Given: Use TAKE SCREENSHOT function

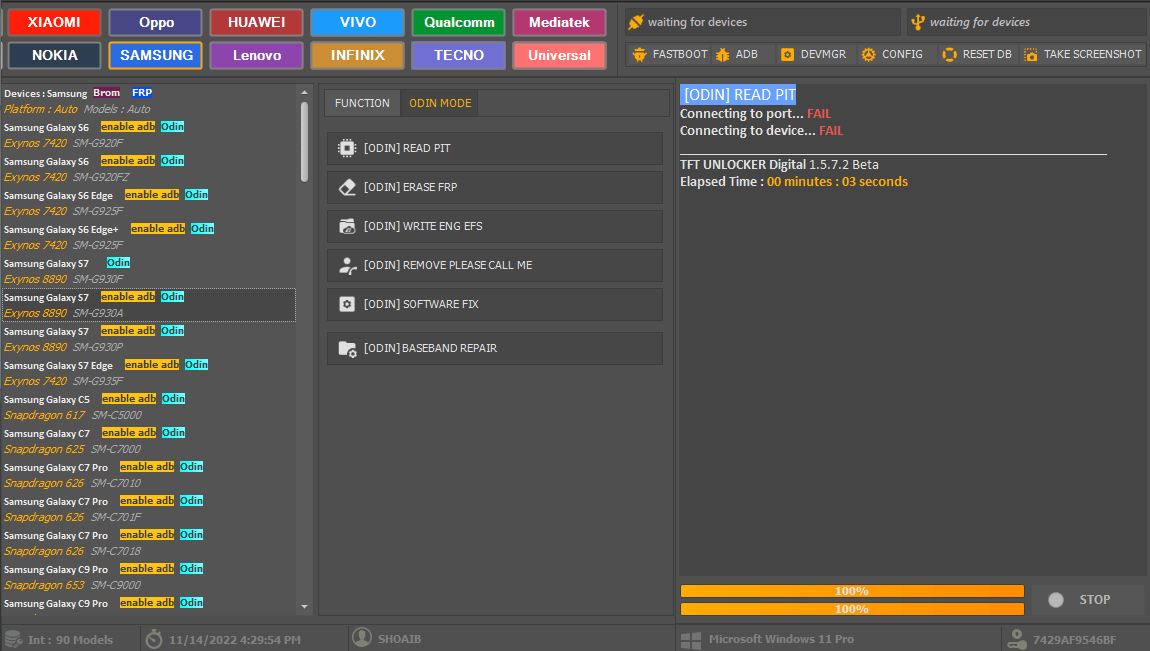Looking at the screenshot, I should pyautogui.click(x=1082, y=55).
